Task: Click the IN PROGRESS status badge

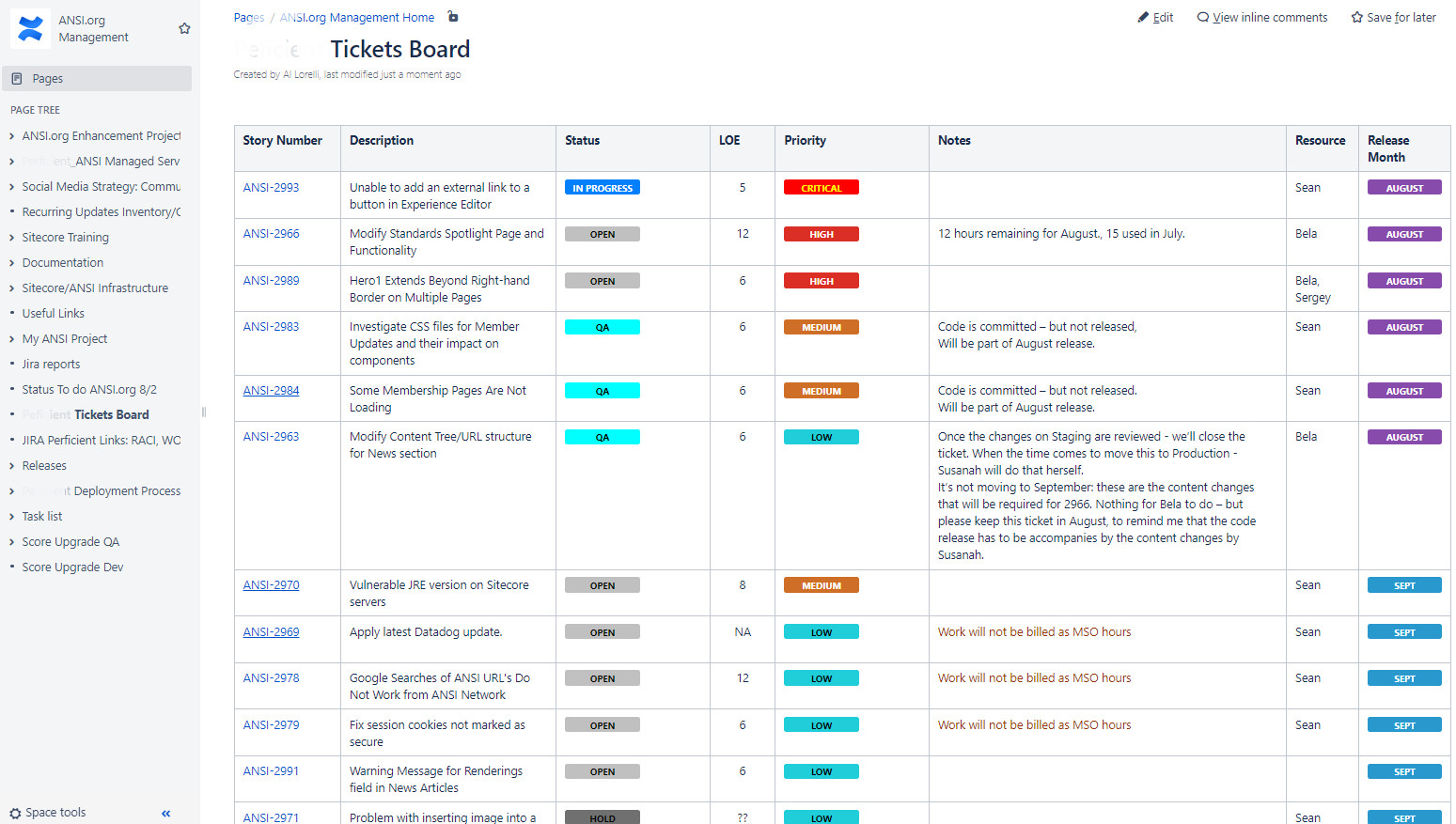Action: (602, 188)
